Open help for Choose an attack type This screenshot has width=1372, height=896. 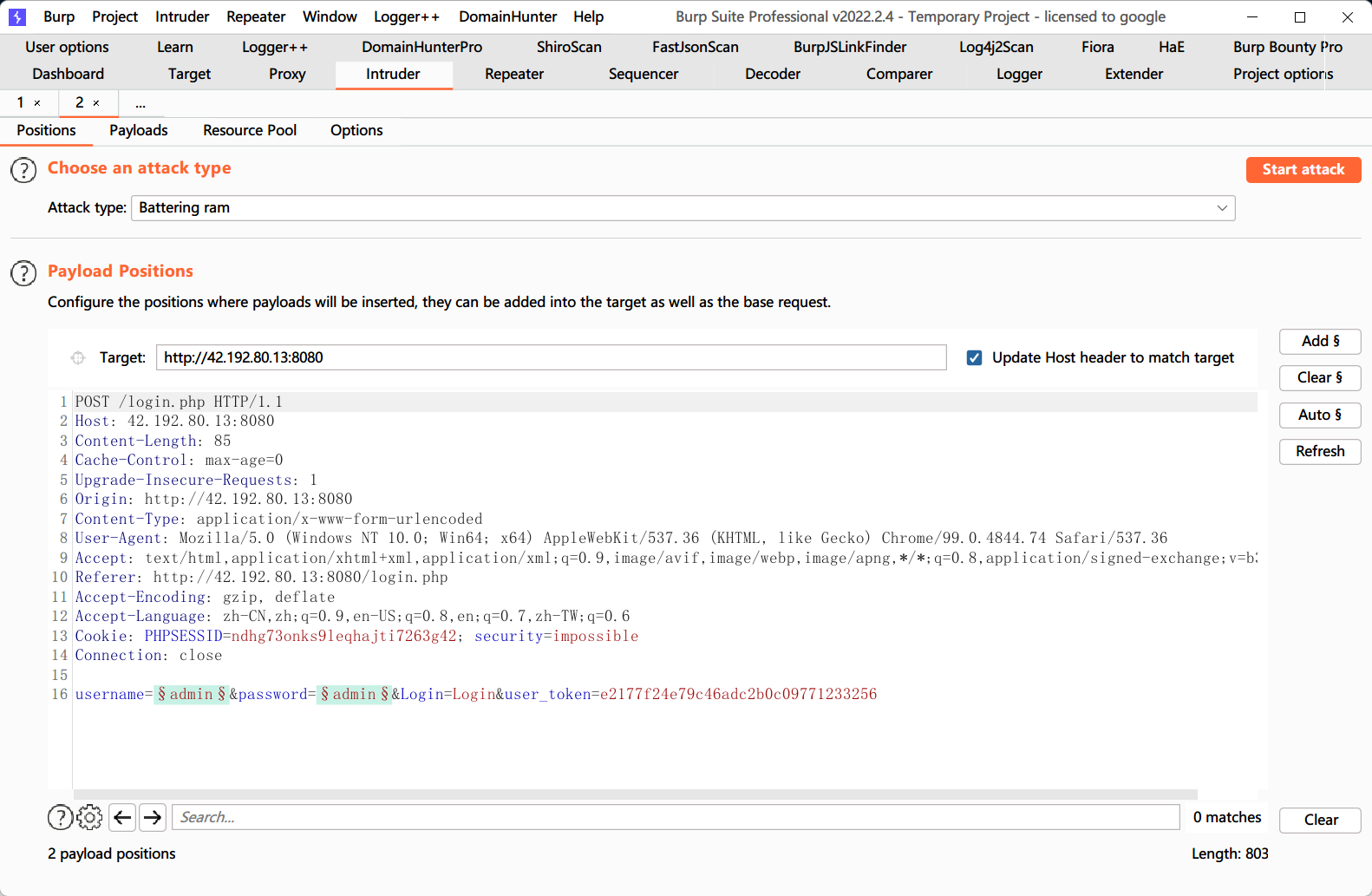pyautogui.click(x=23, y=170)
